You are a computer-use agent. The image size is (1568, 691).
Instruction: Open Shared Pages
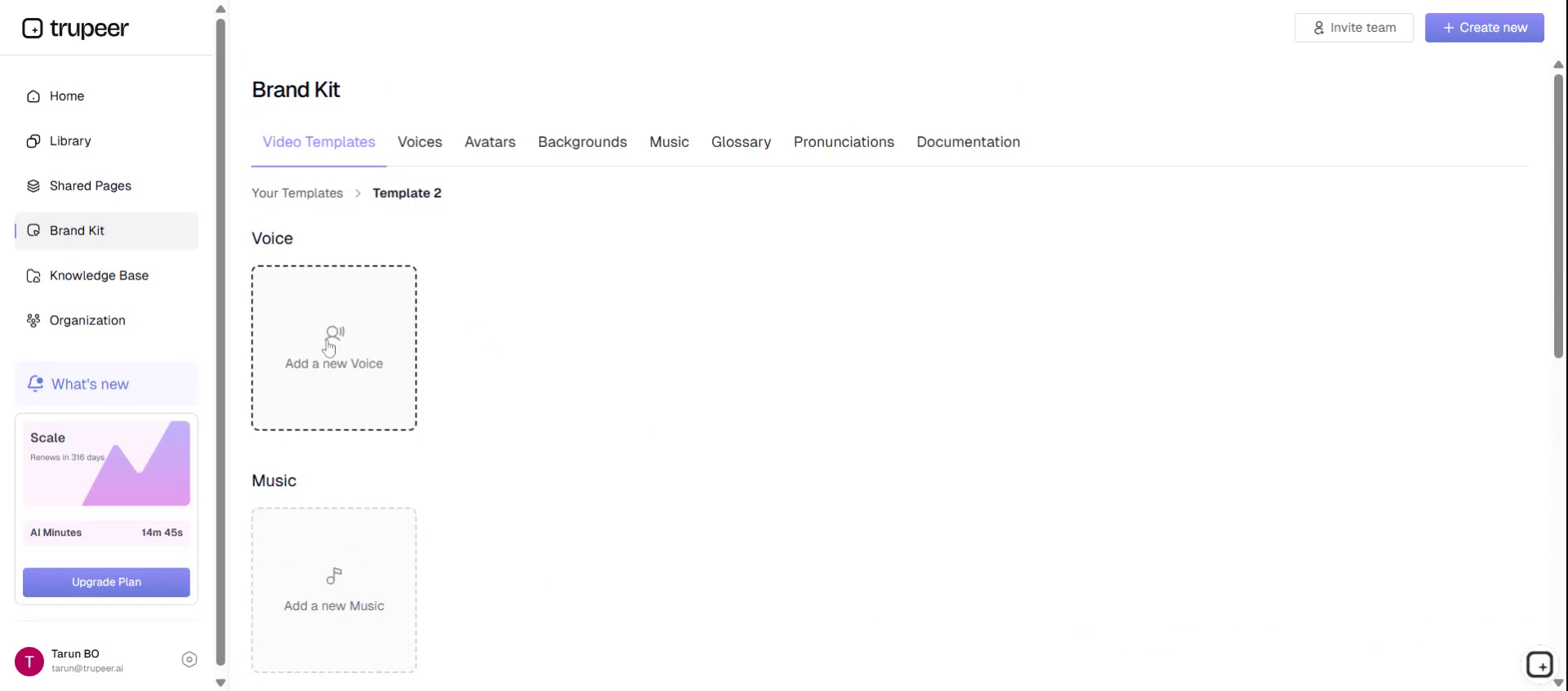point(106,186)
